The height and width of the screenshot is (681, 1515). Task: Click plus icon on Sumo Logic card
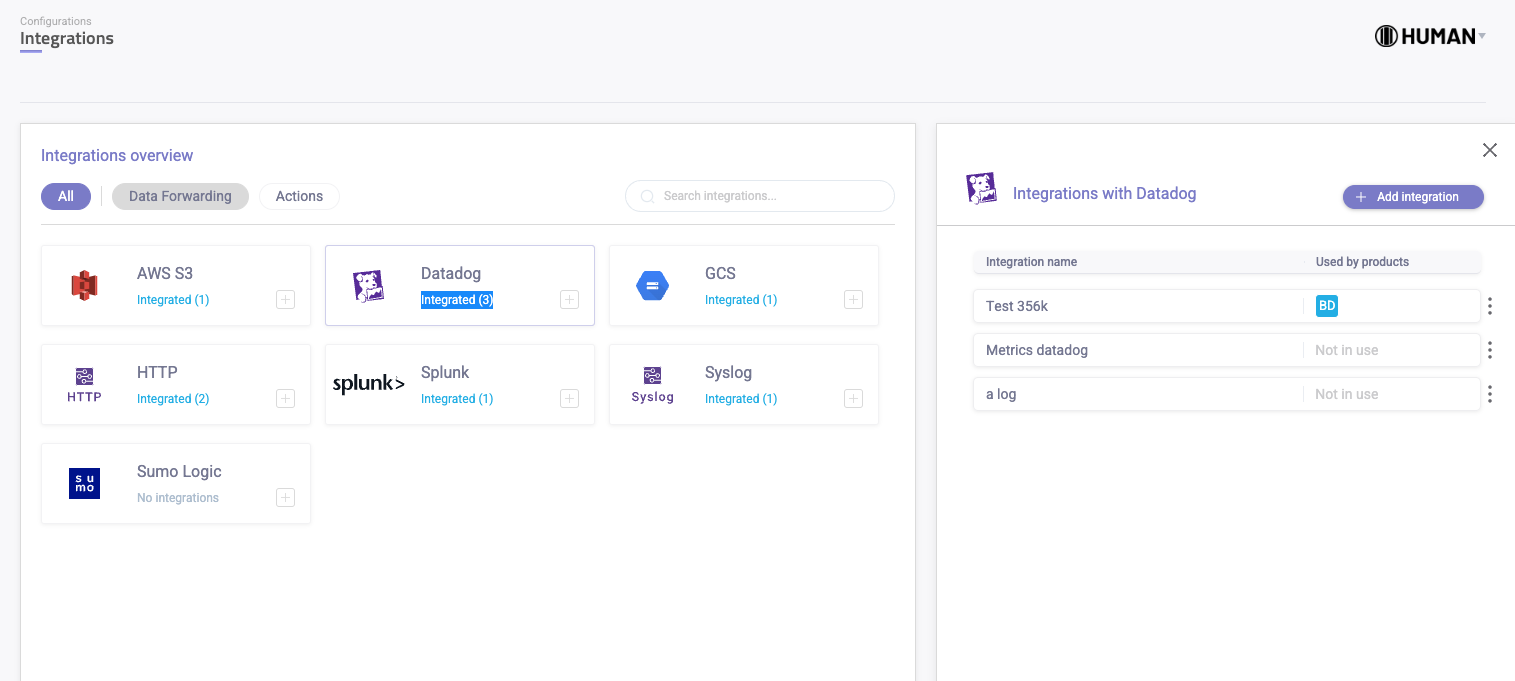tap(285, 498)
